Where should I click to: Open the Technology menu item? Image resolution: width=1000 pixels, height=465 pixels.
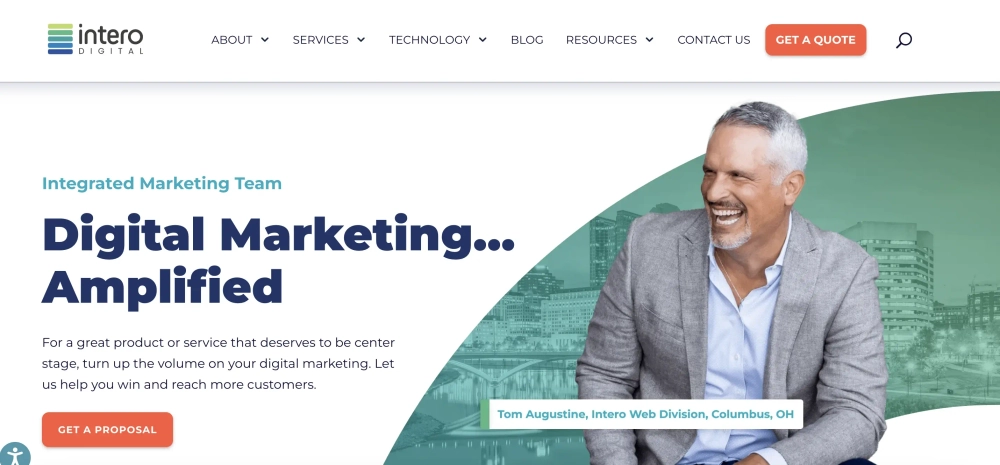click(429, 40)
